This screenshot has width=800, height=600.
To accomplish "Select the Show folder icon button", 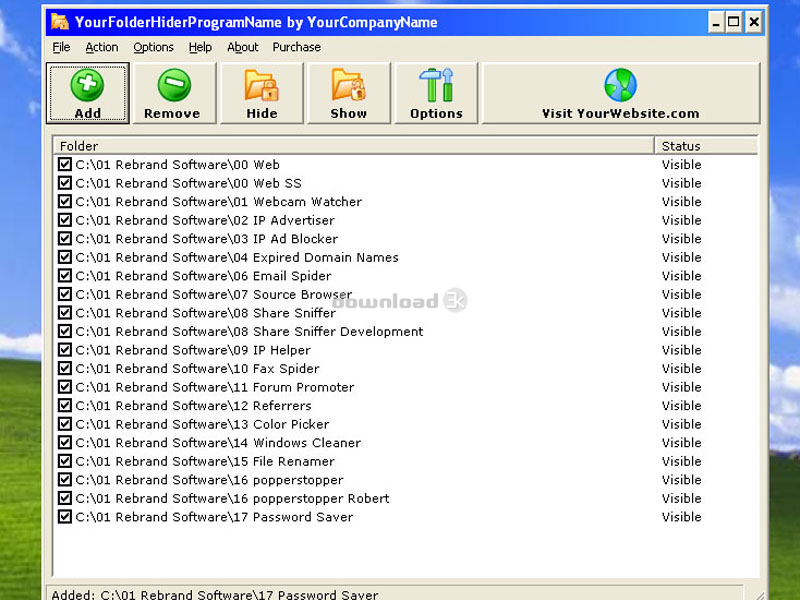I will [348, 85].
